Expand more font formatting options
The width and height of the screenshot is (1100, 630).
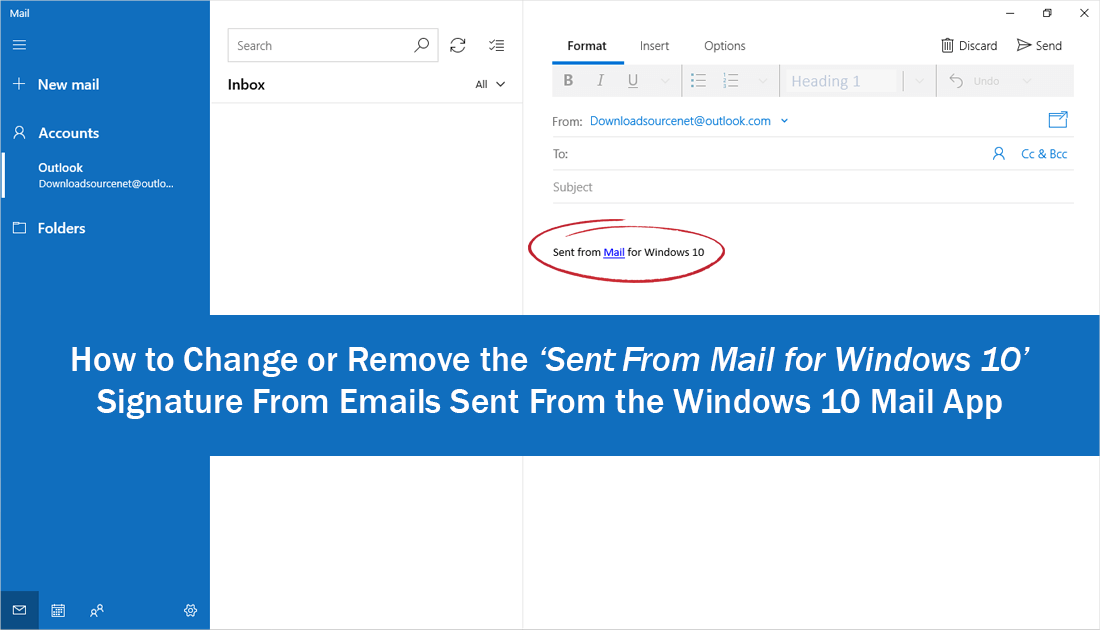point(664,81)
